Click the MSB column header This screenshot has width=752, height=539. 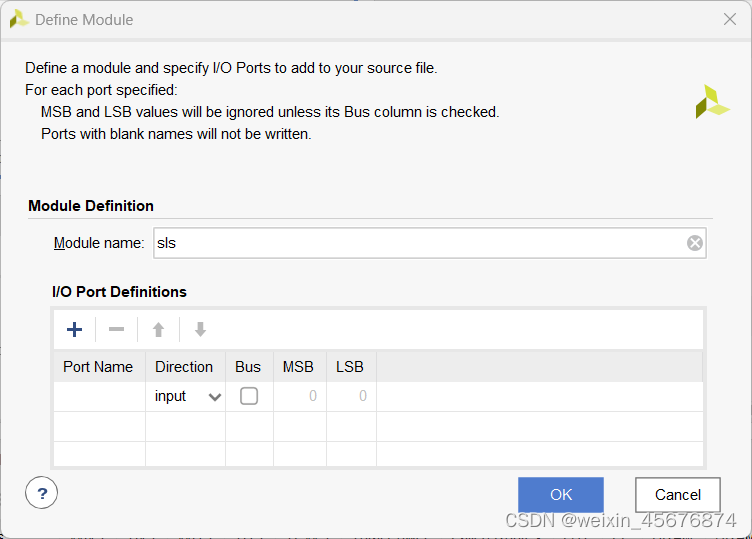click(300, 367)
